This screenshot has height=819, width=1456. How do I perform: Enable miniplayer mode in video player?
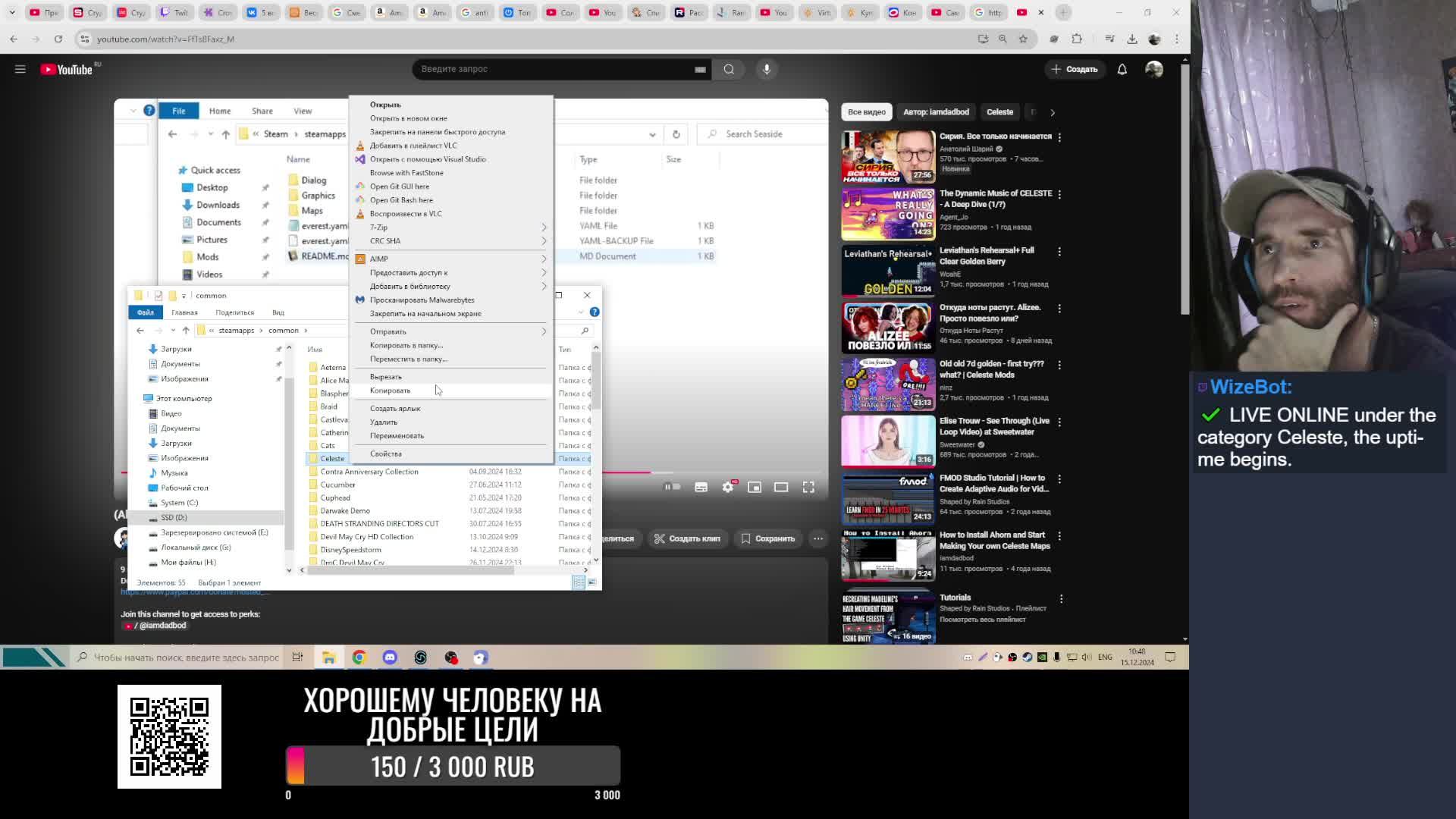pyautogui.click(x=755, y=487)
